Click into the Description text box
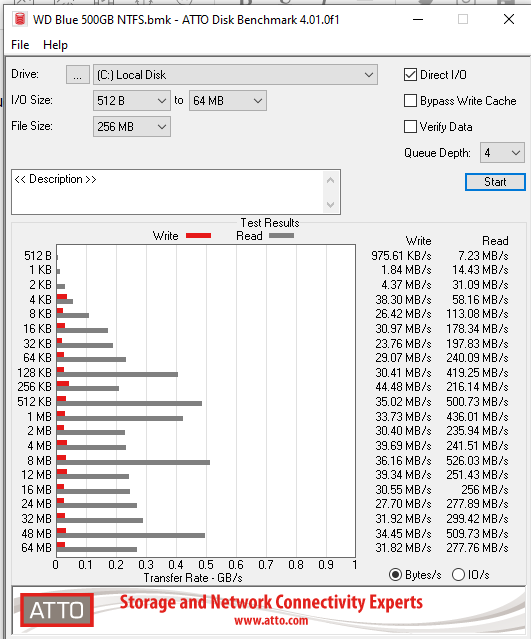This screenshot has width=531, height=639. click(x=167, y=192)
